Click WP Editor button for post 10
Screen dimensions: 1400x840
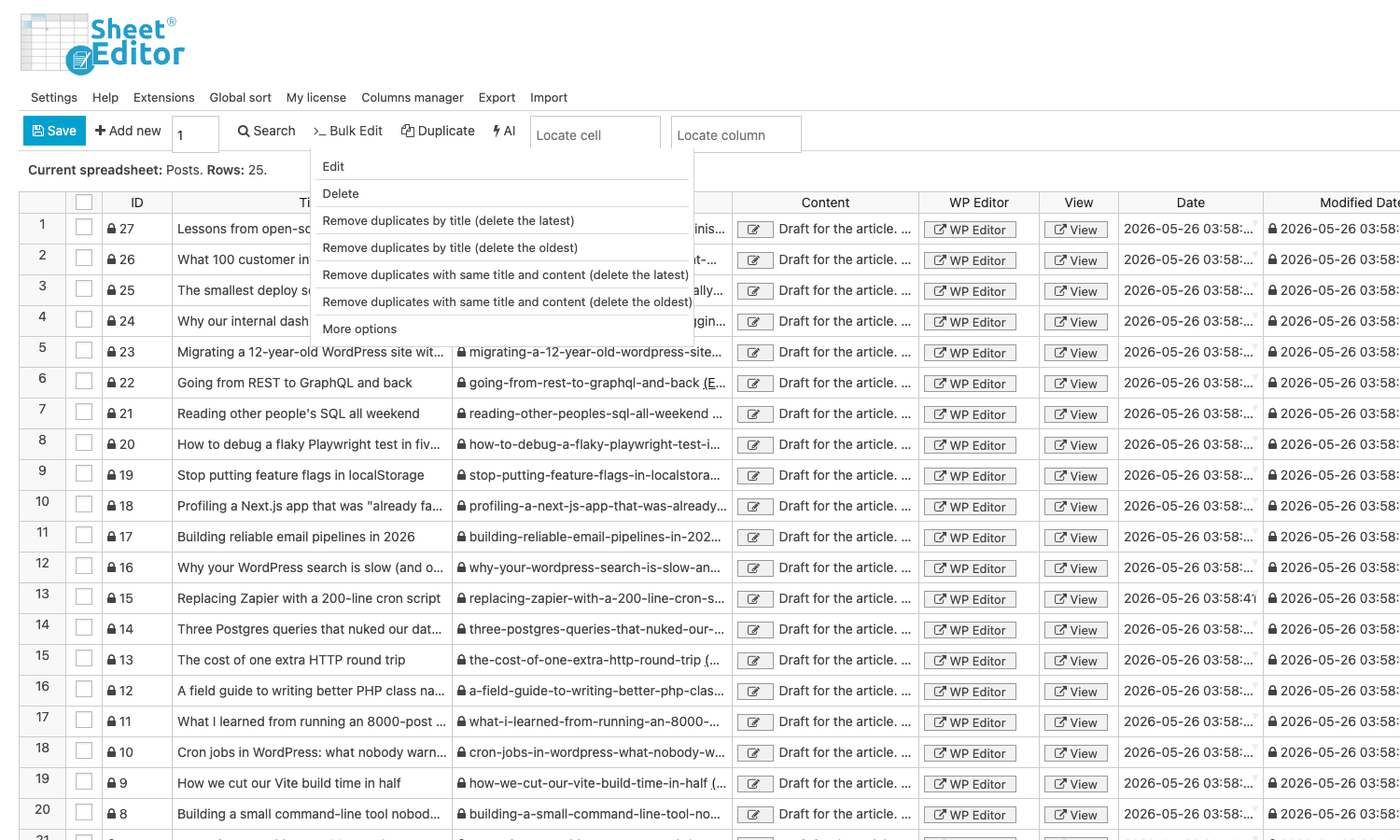[x=970, y=753]
